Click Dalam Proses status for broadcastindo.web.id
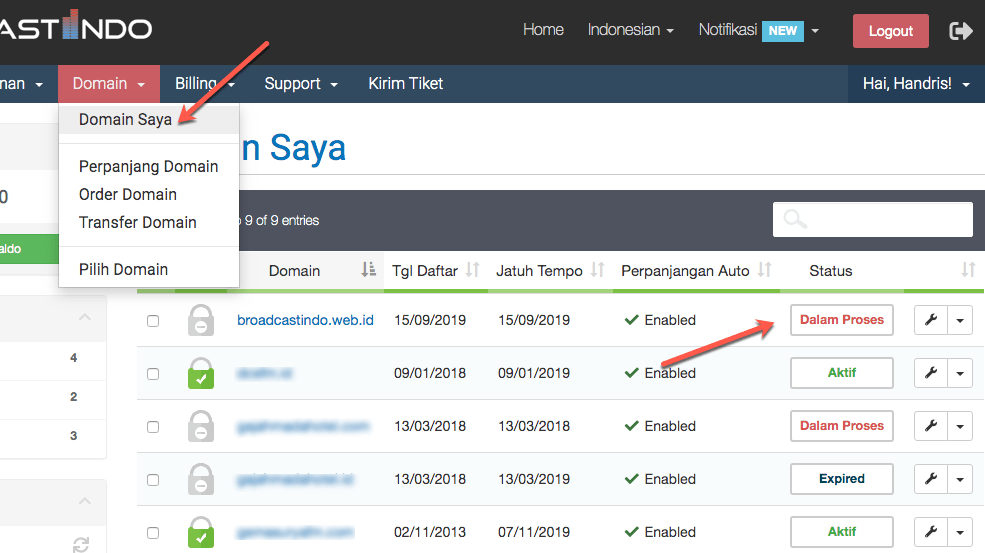Viewport: 985px width, 553px height. click(841, 320)
